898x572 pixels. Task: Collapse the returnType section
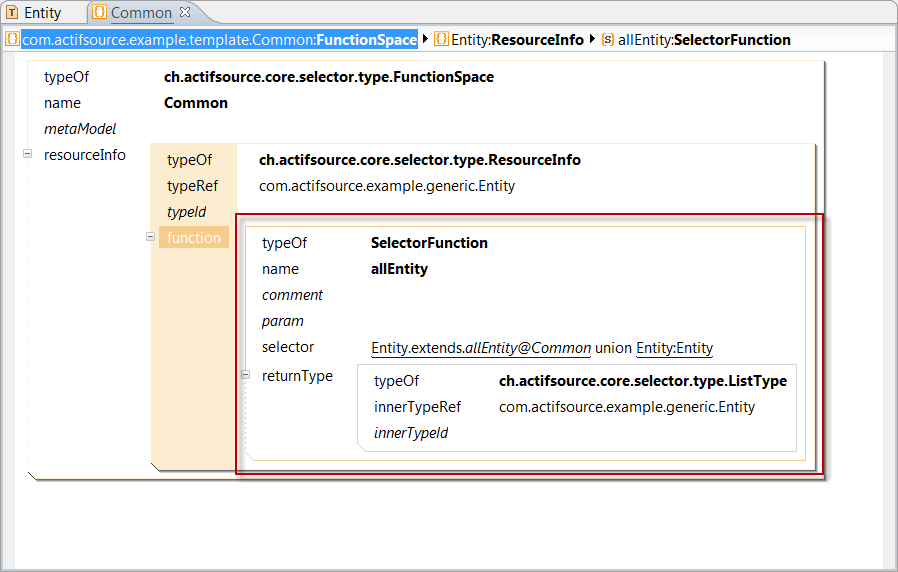(246, 375)
